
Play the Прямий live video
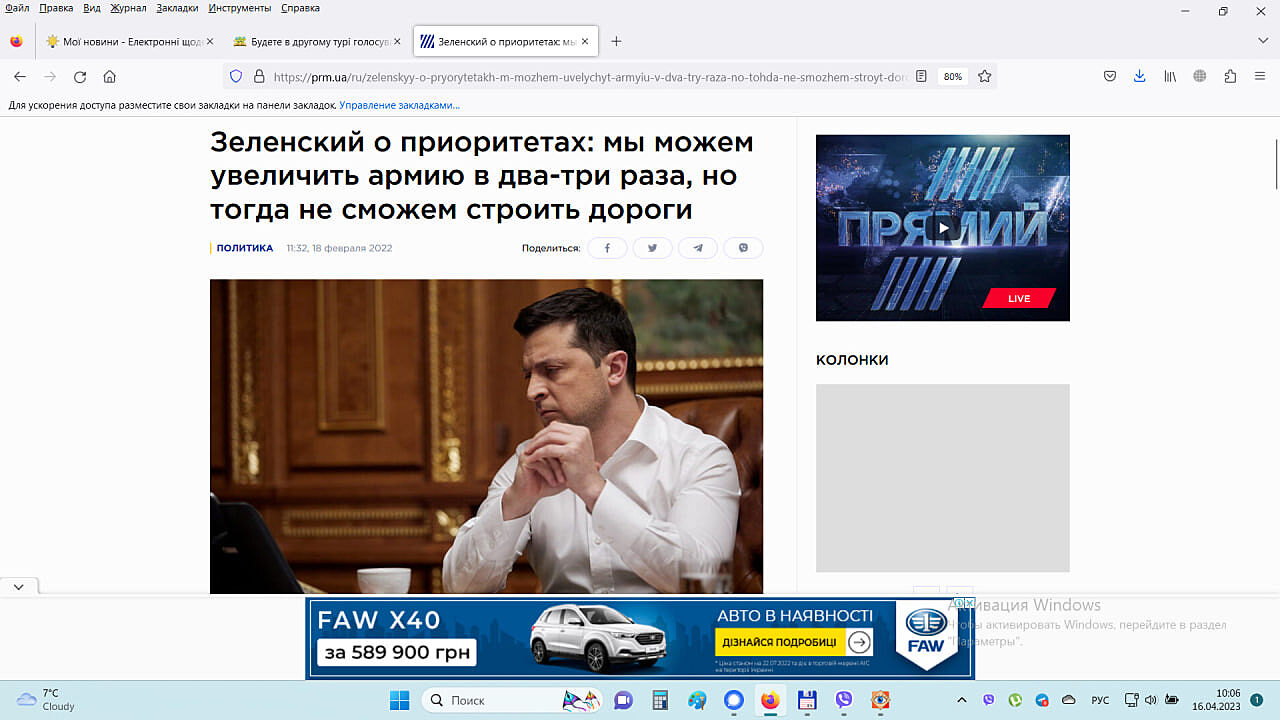pos(942,228)
